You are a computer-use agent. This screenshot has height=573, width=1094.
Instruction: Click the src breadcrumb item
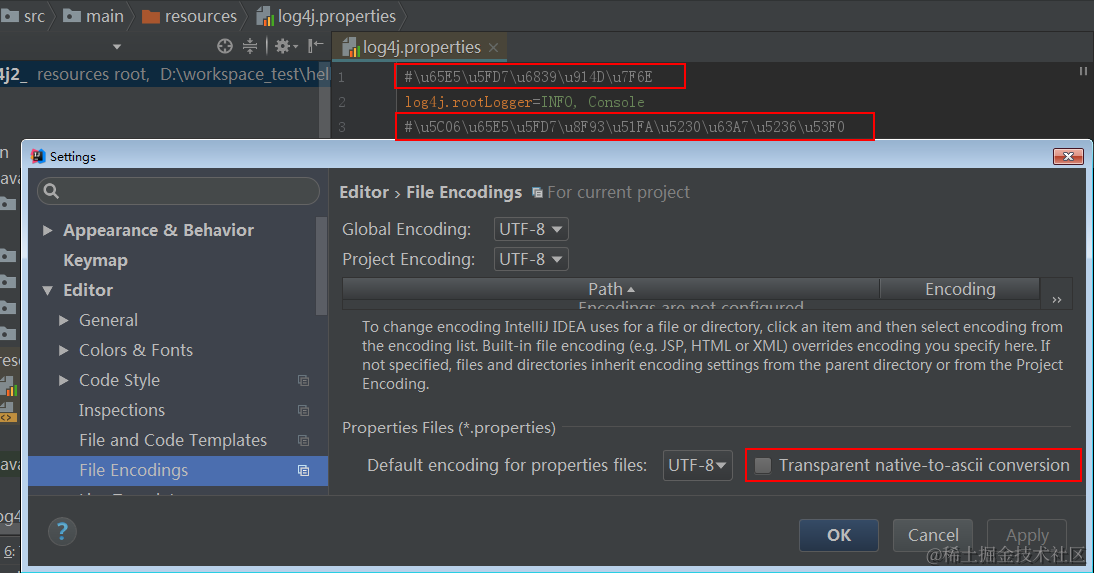click(x=24, y=15)
